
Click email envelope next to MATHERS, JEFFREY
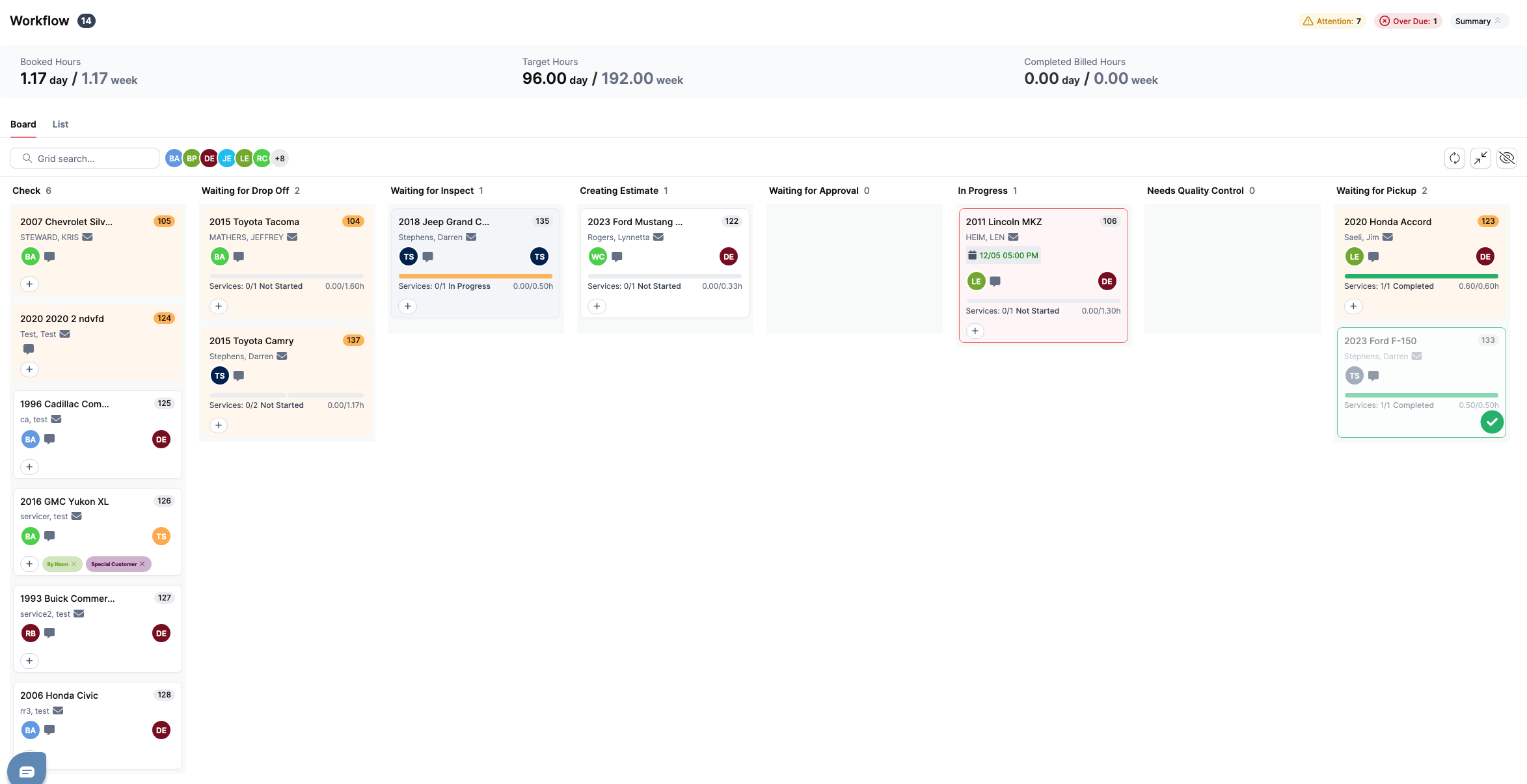pyautogui.click(x=292, y=237)
